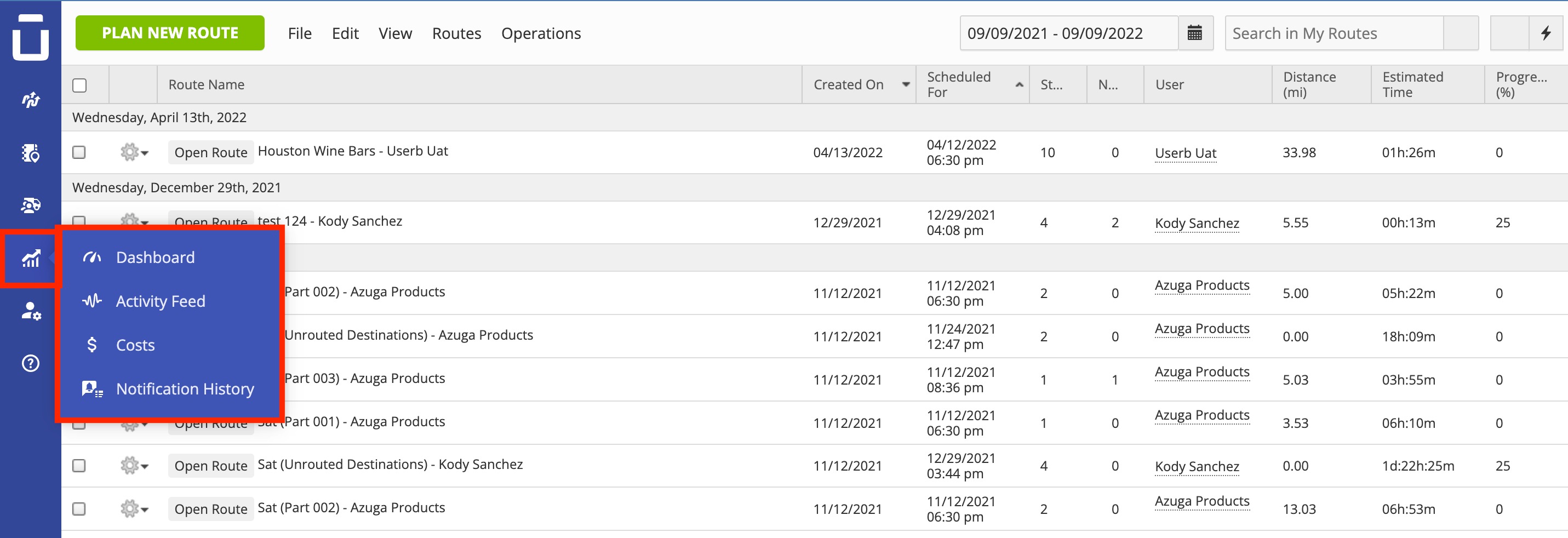Click the Distance (mi) column header

tap(1321, 84)
